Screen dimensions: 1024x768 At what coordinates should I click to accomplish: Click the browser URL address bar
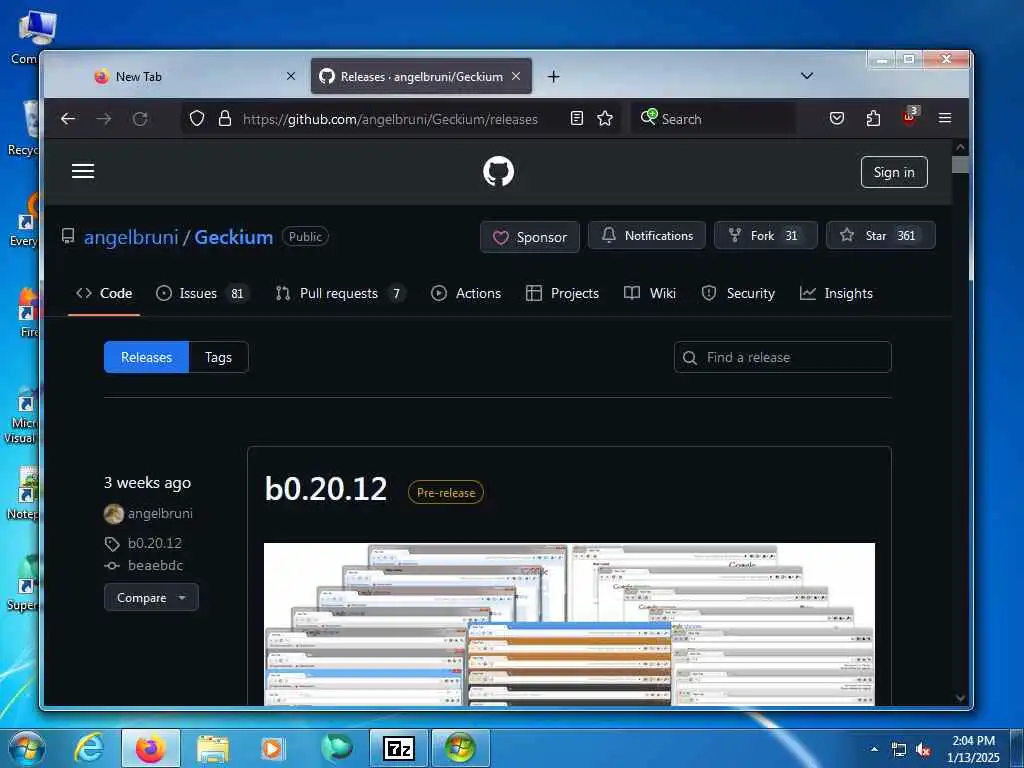390,119
